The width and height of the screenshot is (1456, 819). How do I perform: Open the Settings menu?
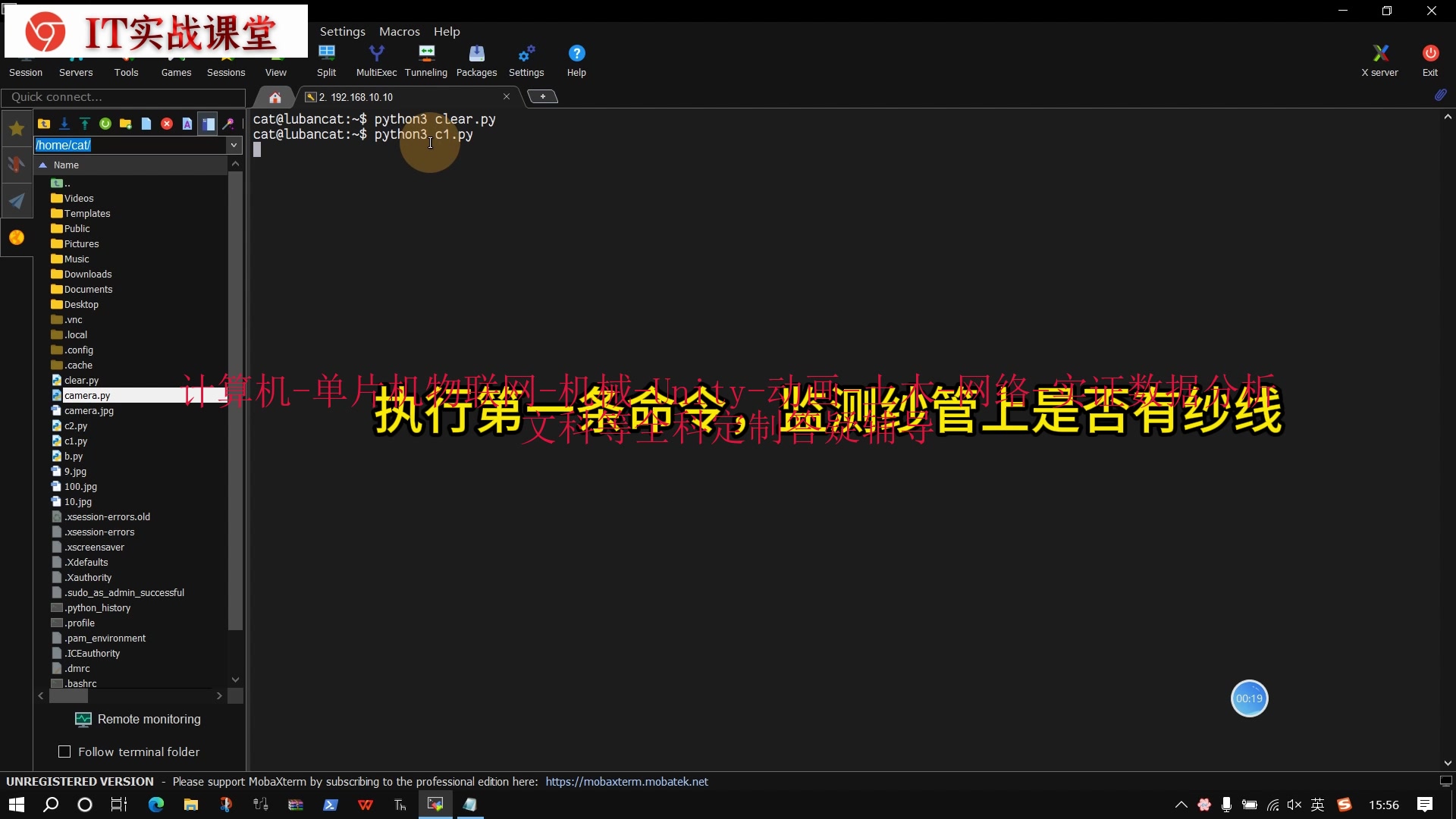click(x=342, y=31)
